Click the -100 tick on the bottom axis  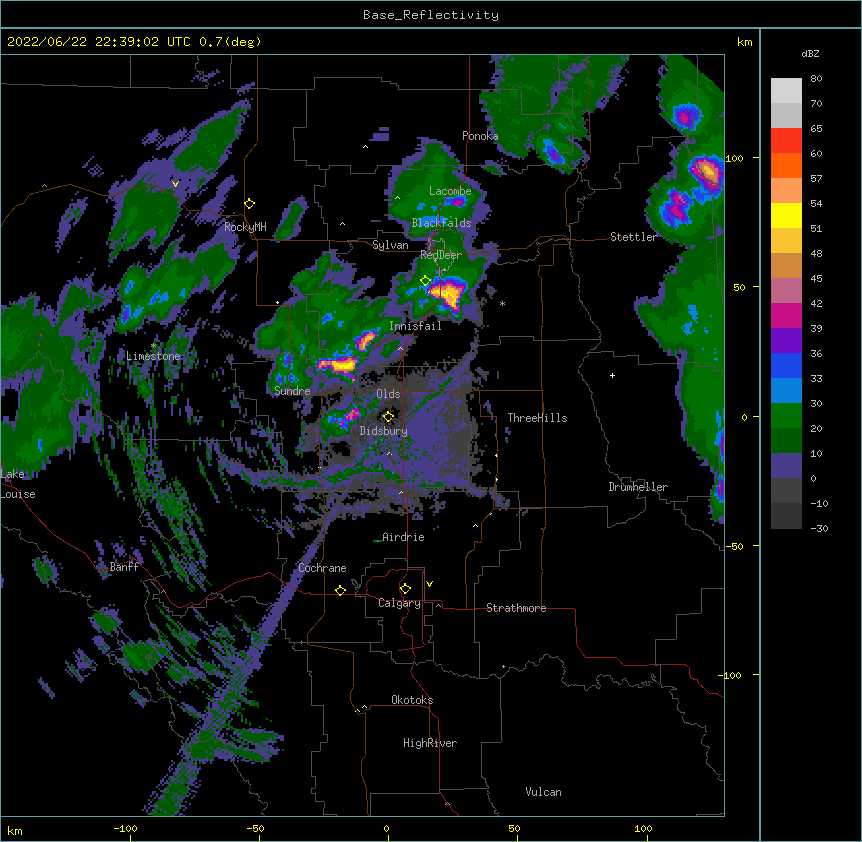click(125, 829)
